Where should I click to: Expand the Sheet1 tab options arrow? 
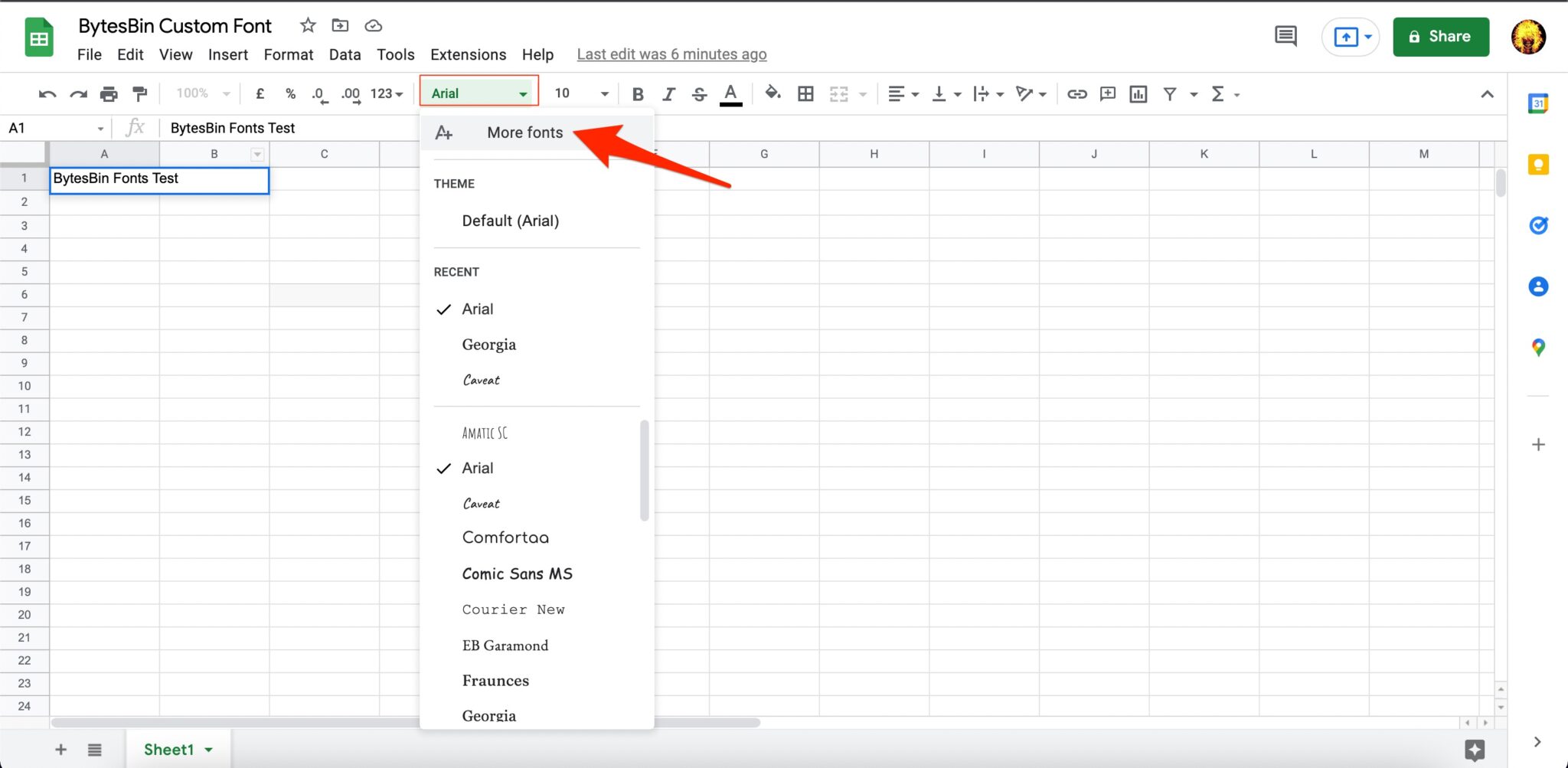pos(209,750)
